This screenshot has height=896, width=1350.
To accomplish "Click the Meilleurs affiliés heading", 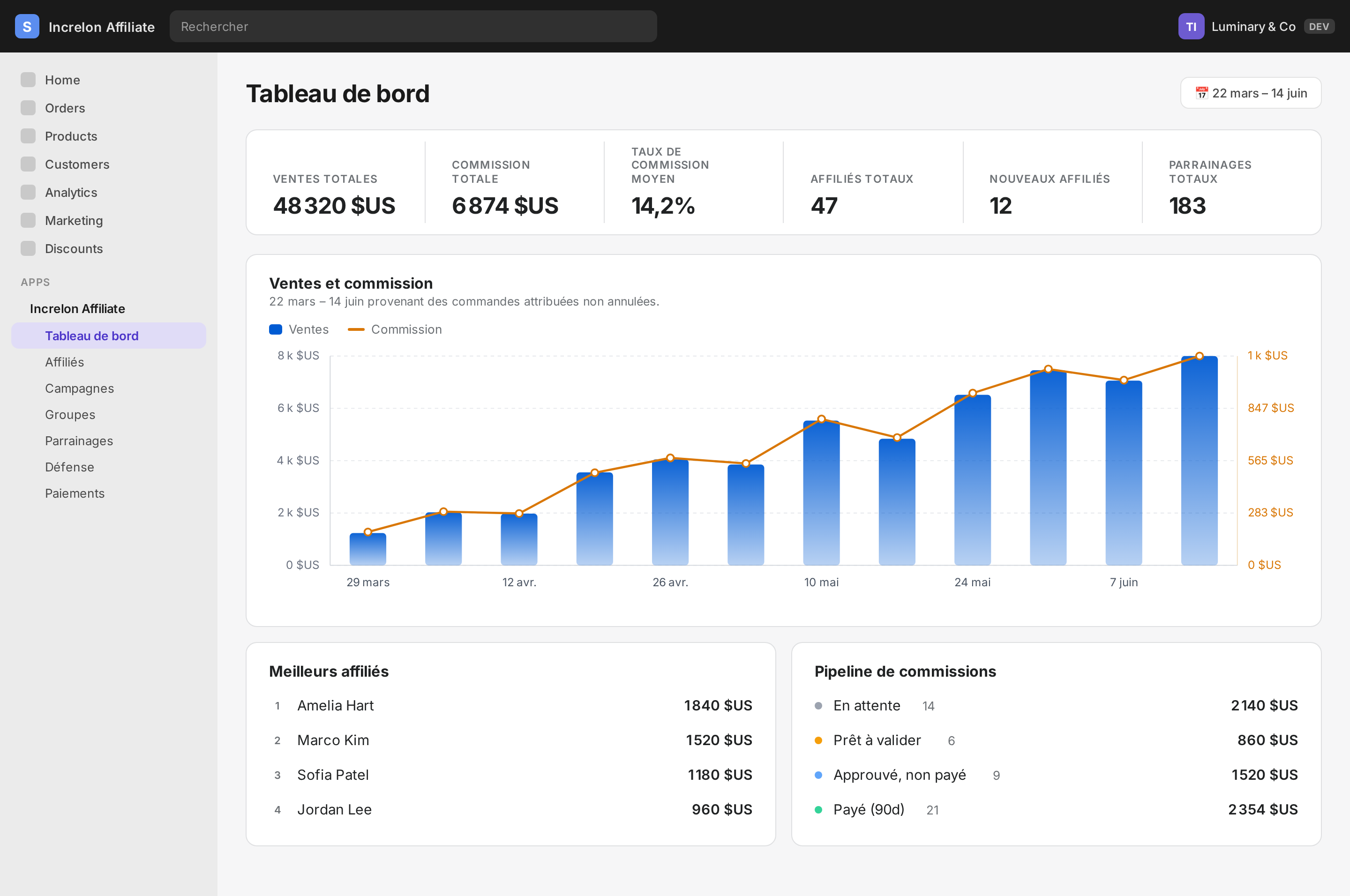I will [x=329, y=672].
